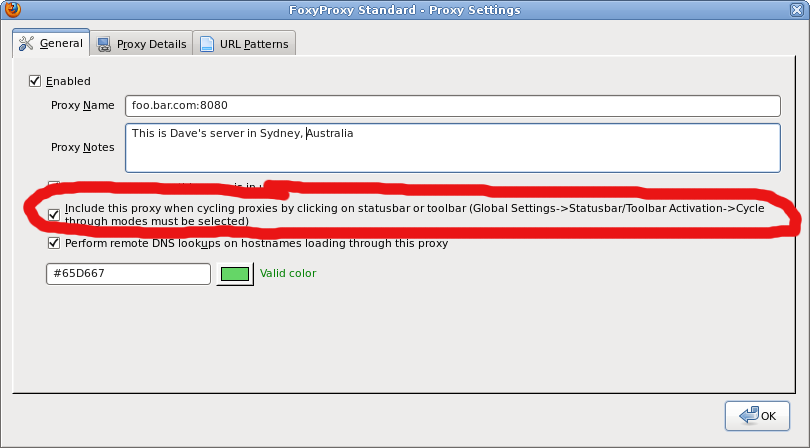Screen dimensions: 810x448
Task: Toggle Include this proxy when cycling checkbox
Action: (54, 214)
